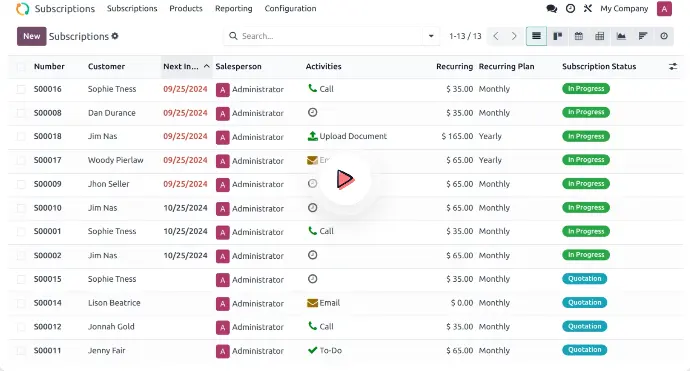Viewport: 690px width, 371px height.
Task: Click the To-Do activity for S00011
Action: tap(325, 350)
